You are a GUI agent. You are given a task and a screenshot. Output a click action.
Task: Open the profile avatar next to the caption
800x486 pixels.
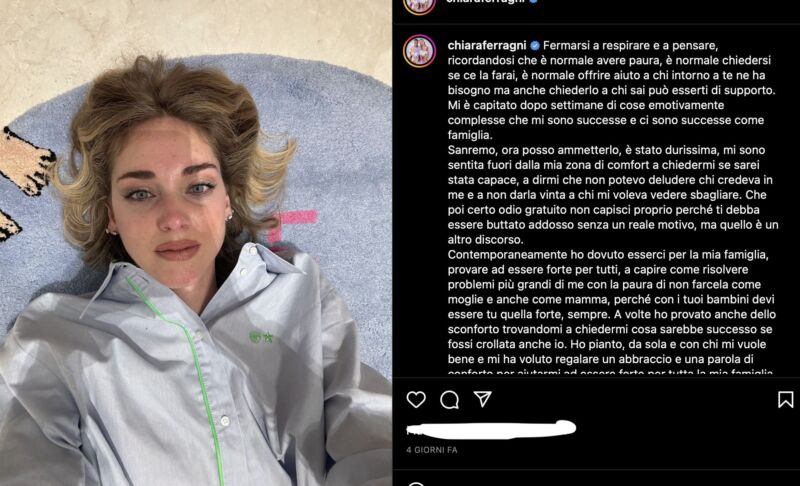coord(419,51)
